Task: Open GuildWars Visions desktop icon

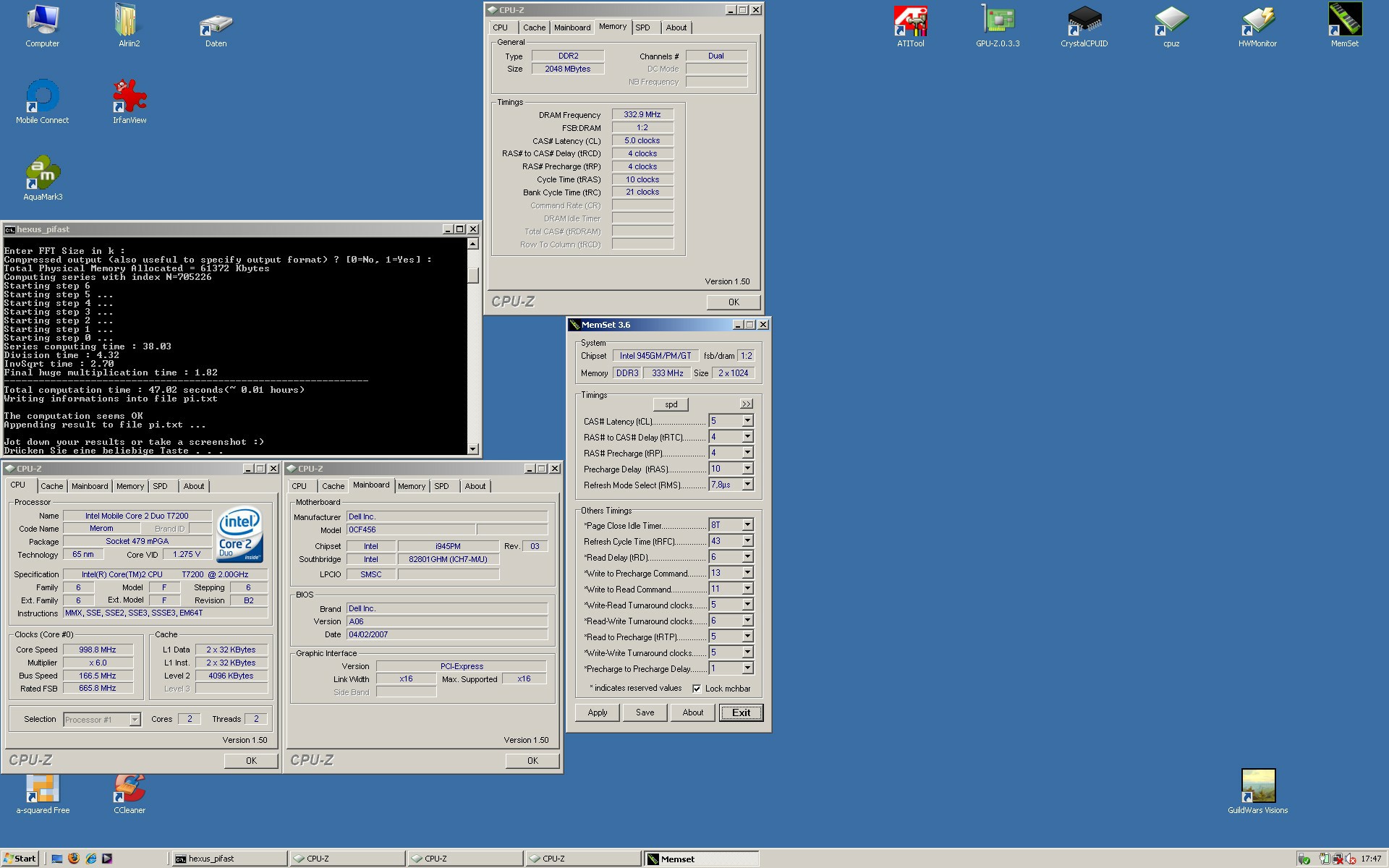Action: click(x=1258, y=791)
